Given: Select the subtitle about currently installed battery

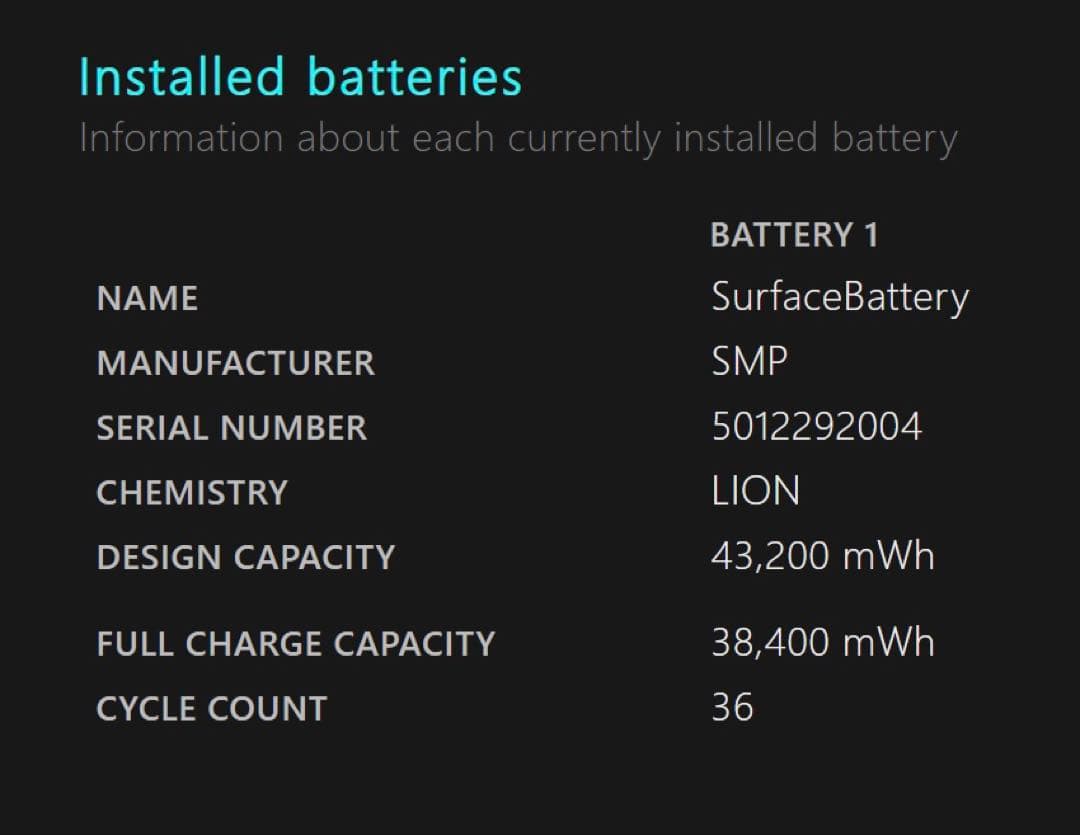Looking at the screenshot, I should click(x=517, y=138).
